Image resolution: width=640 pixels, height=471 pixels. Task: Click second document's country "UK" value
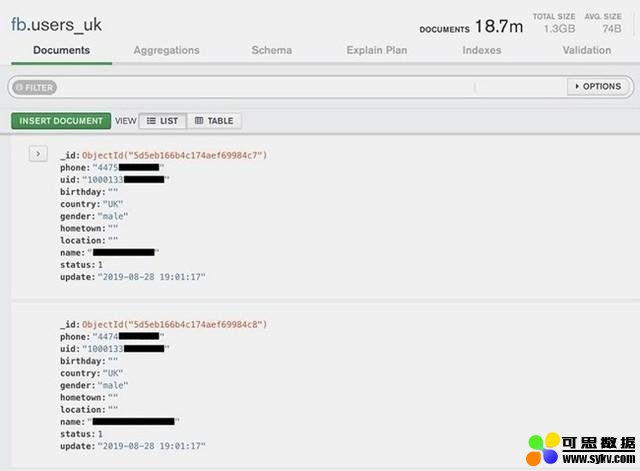click(113, 373)
